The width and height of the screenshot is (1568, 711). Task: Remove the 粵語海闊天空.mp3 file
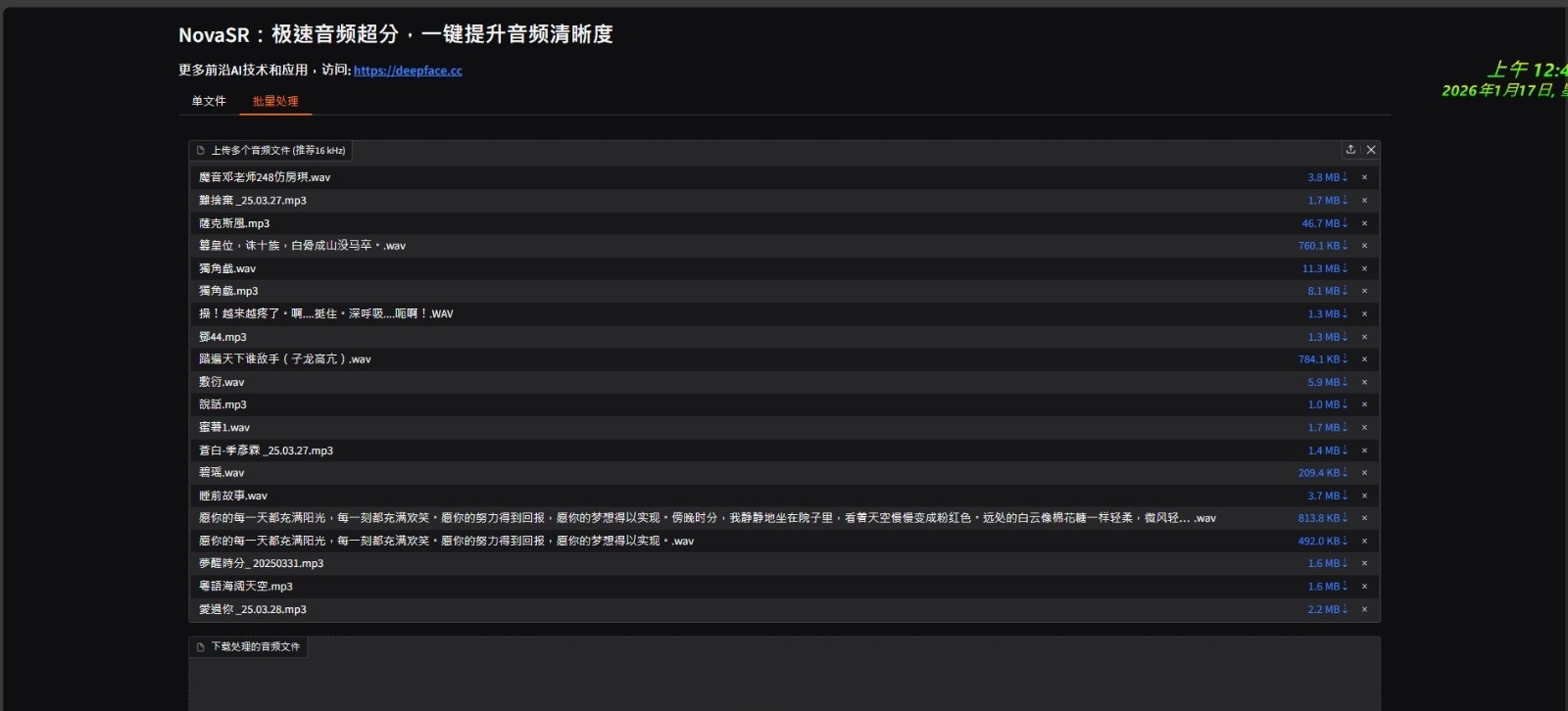(x=1364, y=587)
